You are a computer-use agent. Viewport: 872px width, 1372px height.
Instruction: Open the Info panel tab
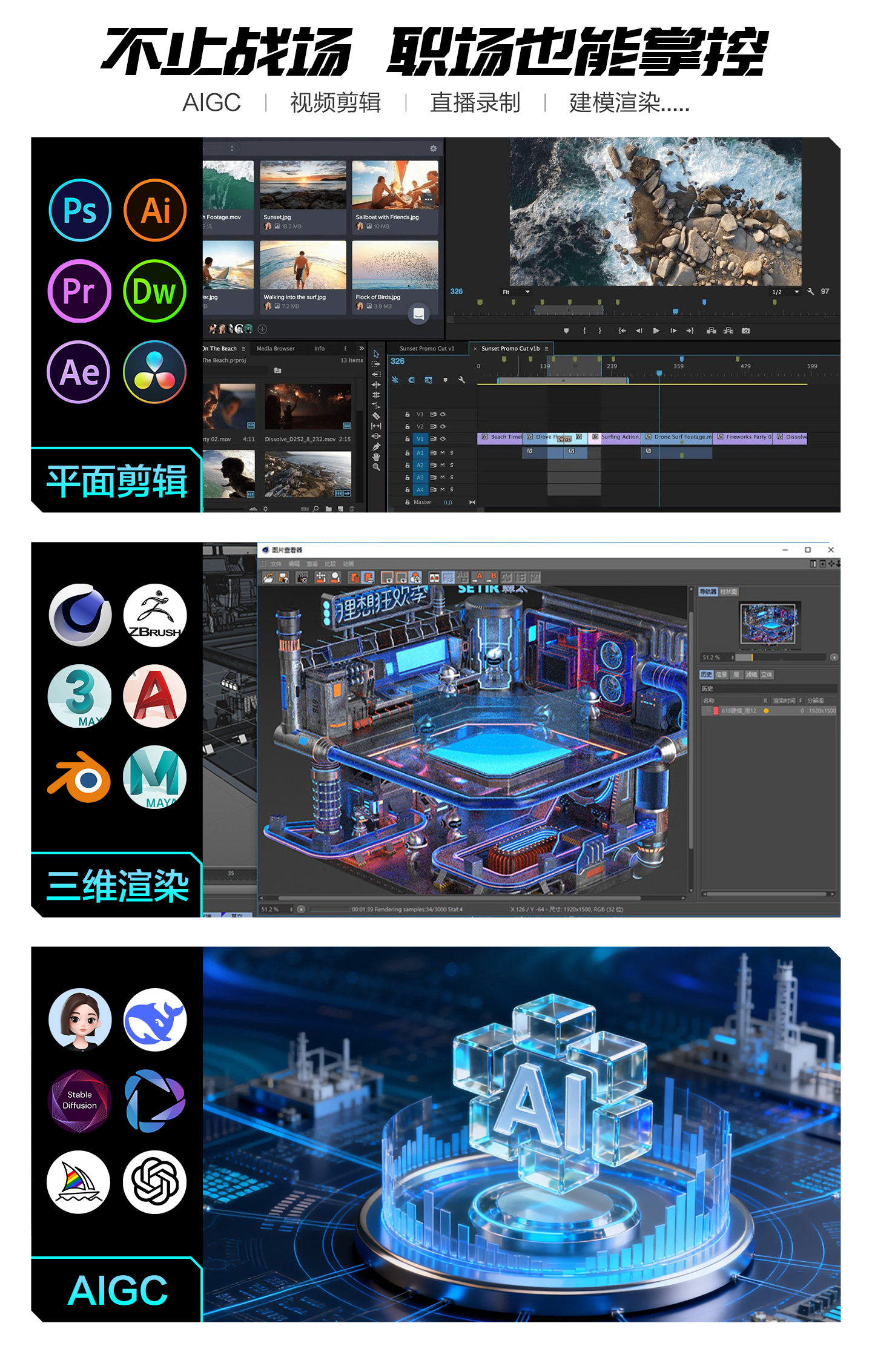319,349
